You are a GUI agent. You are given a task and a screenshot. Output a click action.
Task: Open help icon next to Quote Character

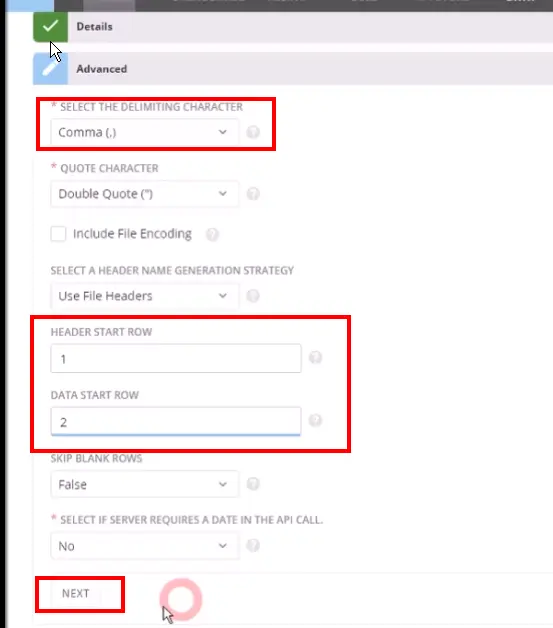253,194
